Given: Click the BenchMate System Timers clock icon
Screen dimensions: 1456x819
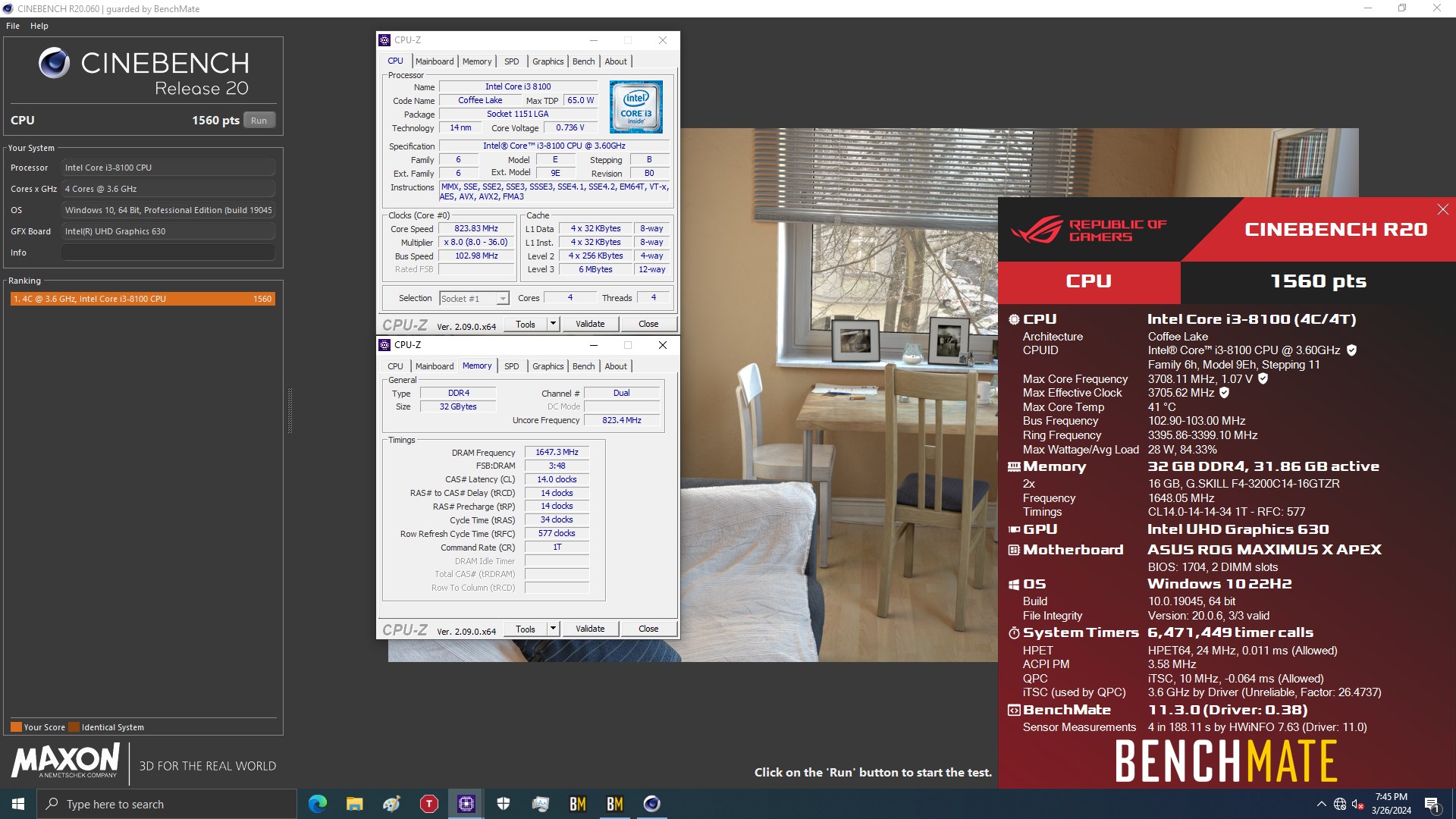Looking at the screenshot, I should (1014, 633).
